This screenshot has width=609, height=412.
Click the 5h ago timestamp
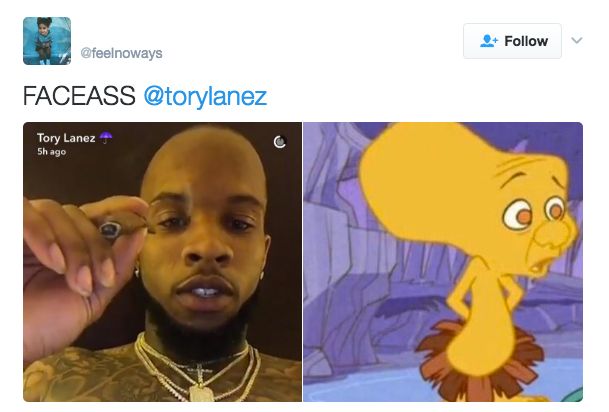(52, 152)
